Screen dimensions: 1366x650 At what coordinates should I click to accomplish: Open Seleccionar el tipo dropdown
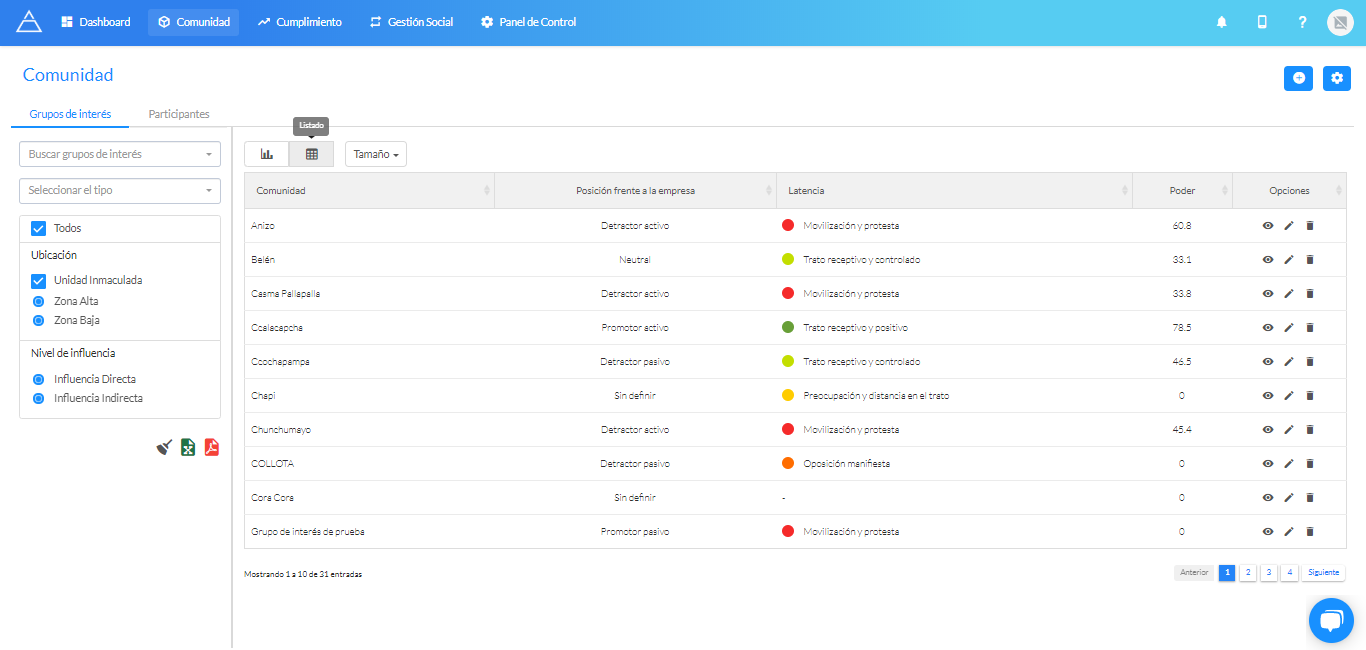point(120,190)
